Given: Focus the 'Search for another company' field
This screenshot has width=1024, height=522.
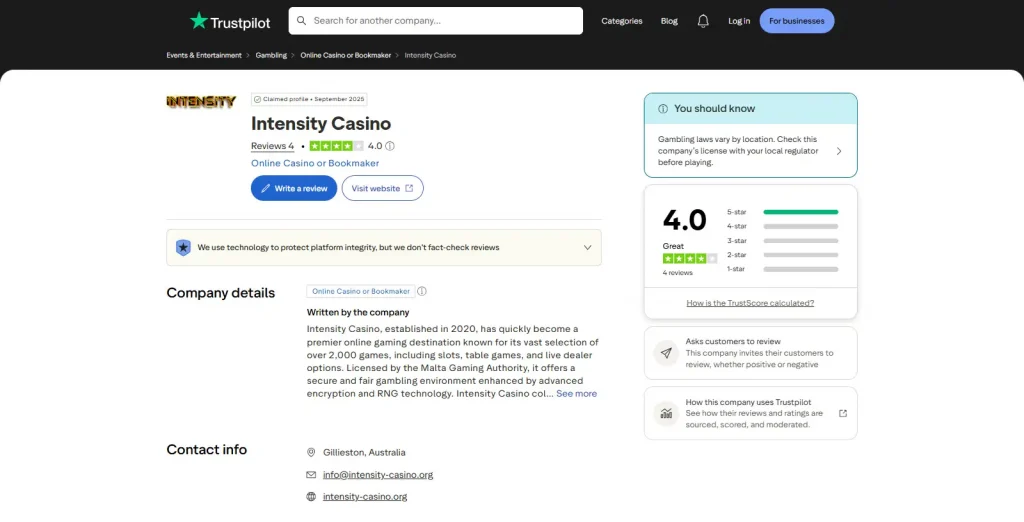Looking at the screenshot, I should (x=436, y=21).
